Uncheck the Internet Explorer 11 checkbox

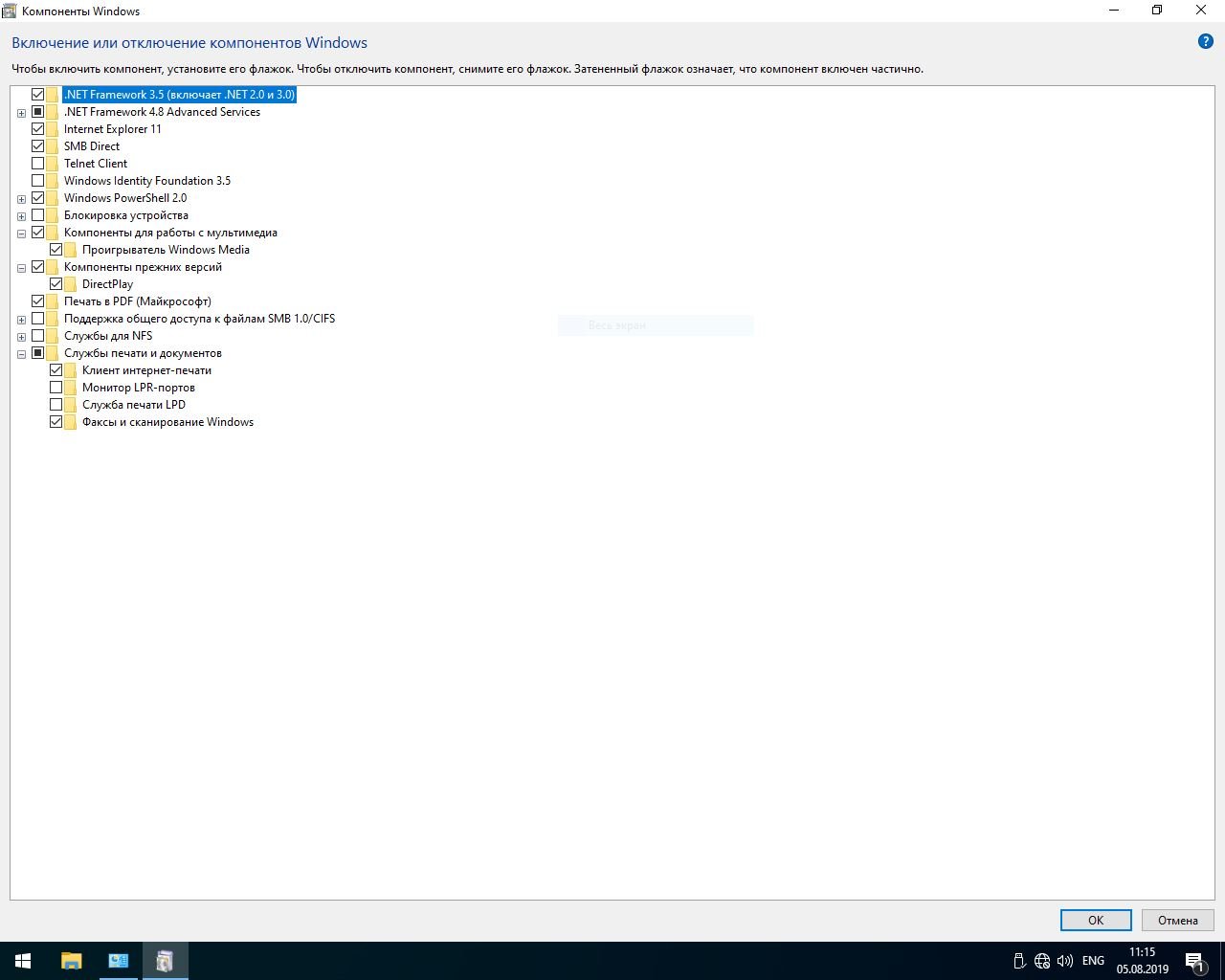(x=38, y=129)
